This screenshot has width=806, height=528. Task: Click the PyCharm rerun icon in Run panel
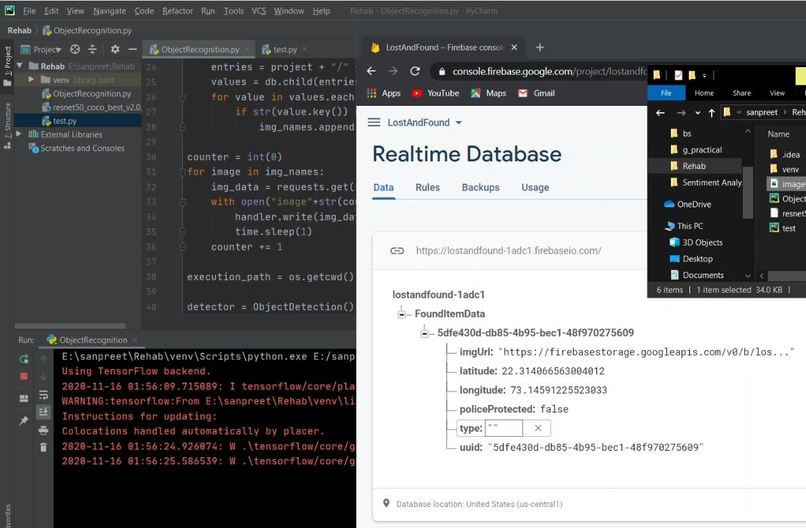point(24,359)
